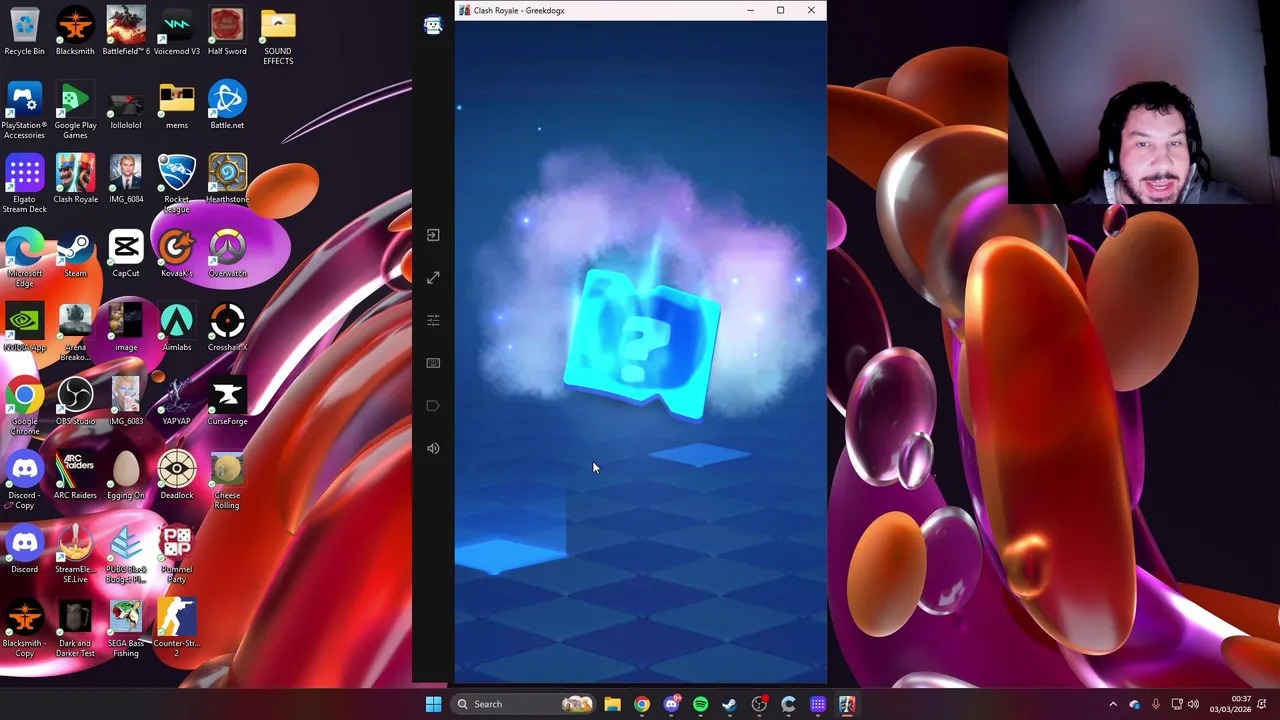Maximize the Clash Royale window

tap(780, 10)
